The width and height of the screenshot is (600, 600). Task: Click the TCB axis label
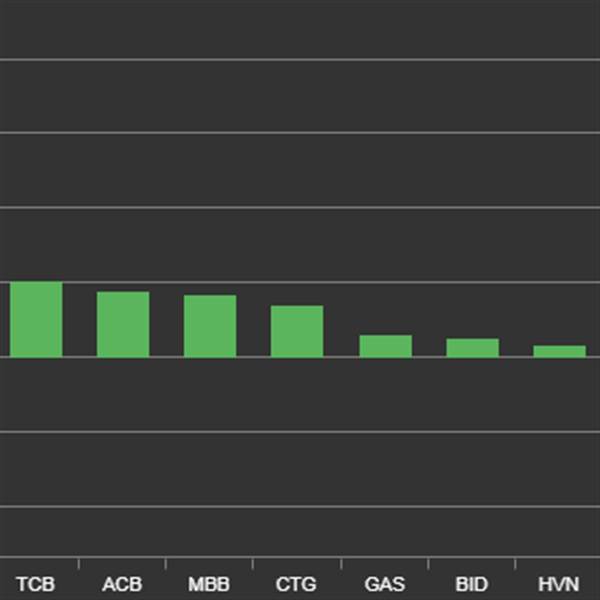pos(36,584)
